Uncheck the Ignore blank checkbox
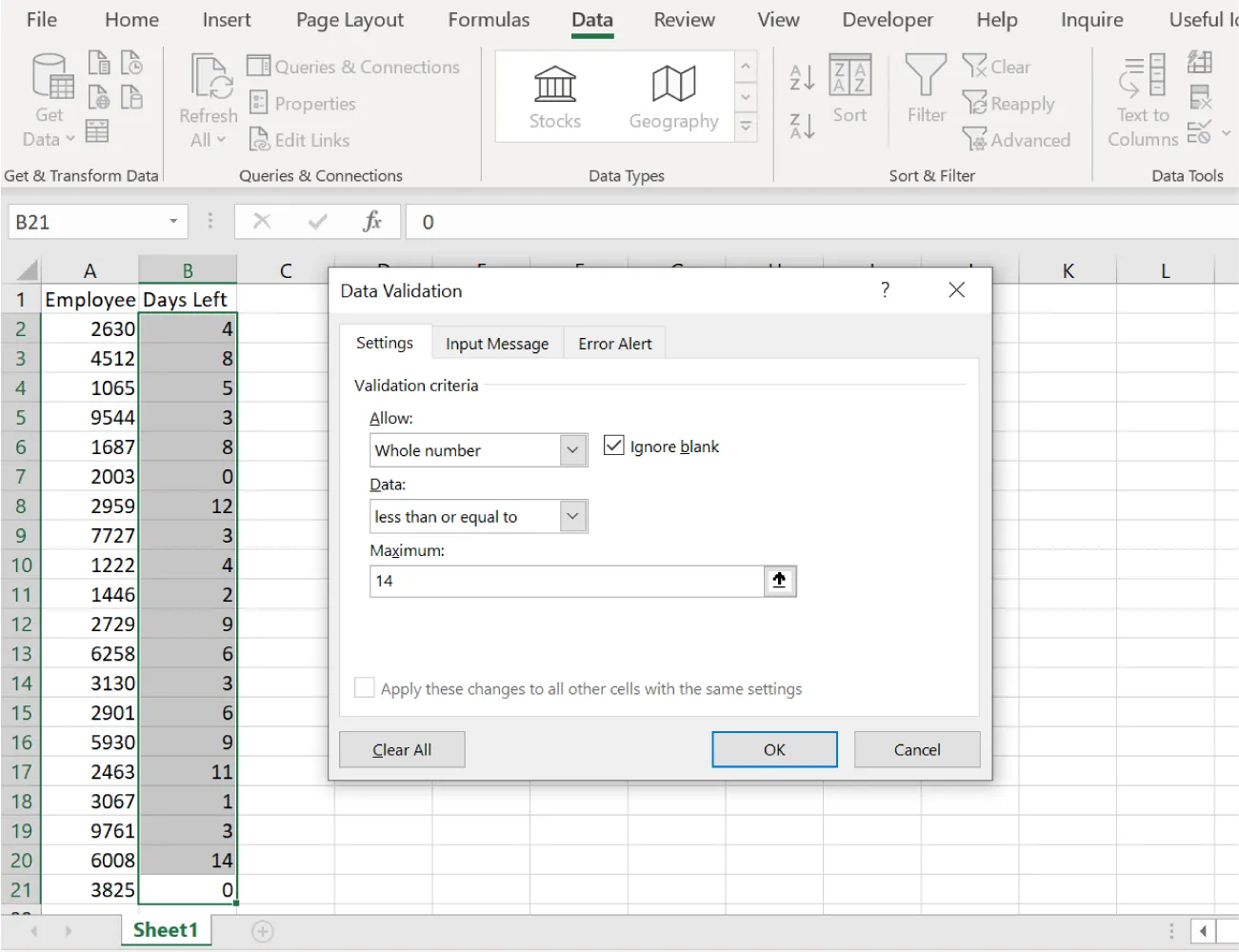This screenshot has width=1239, height=952. point(613,445)
